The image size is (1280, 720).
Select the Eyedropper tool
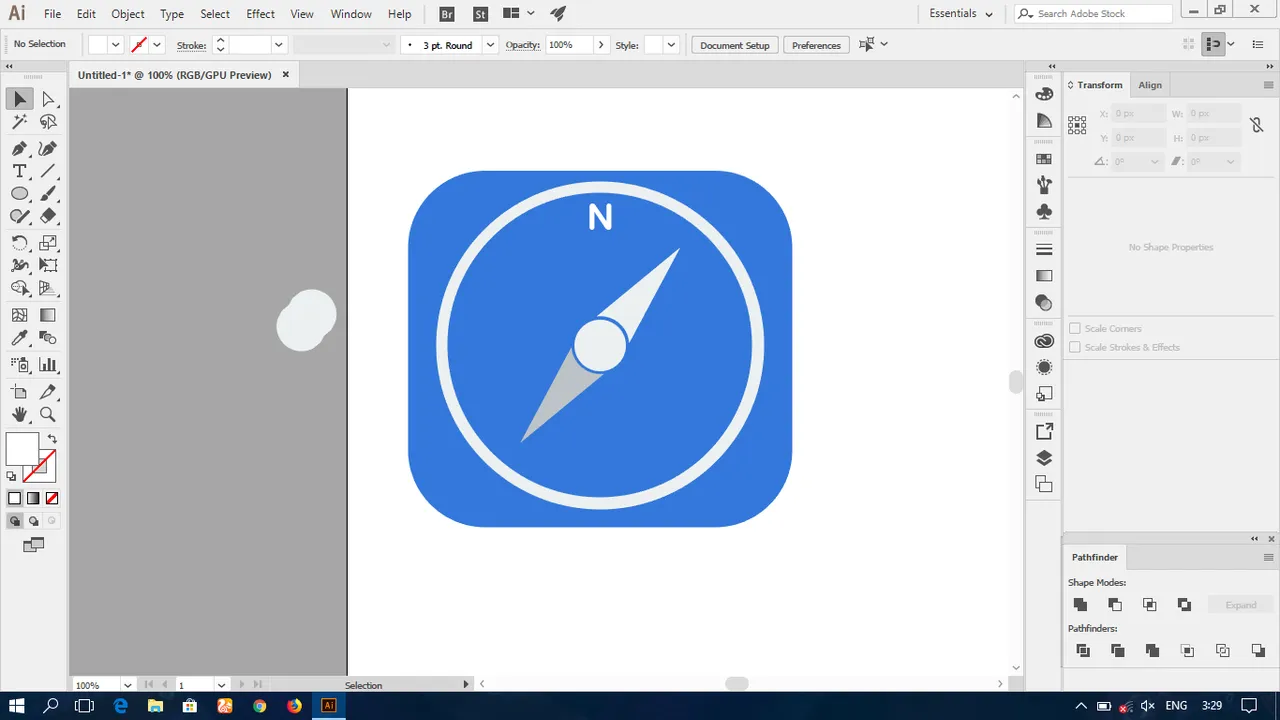pyautogui.click(x=19, y=338)
